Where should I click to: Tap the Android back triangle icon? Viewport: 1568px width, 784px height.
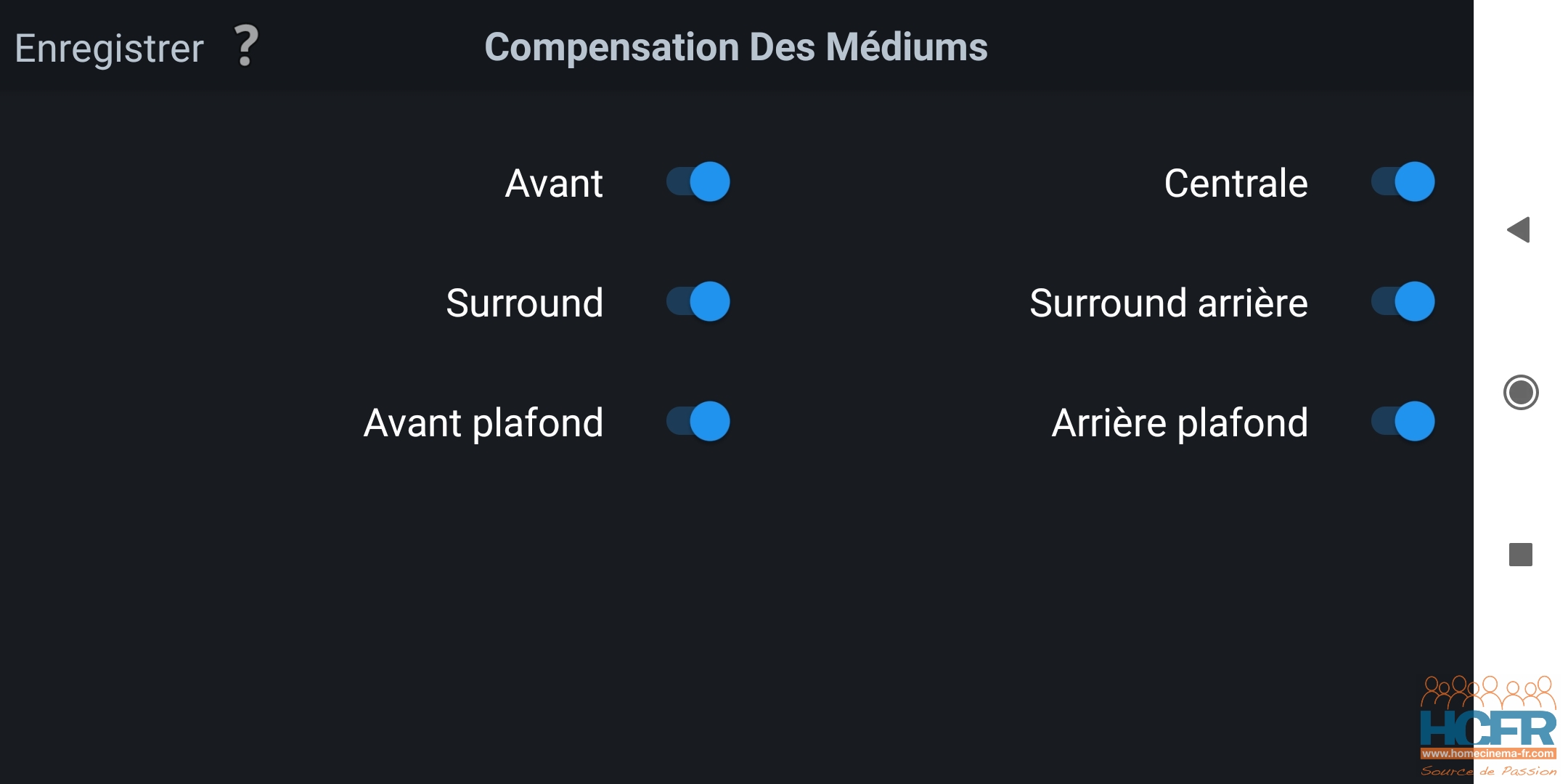[1519, 230]
